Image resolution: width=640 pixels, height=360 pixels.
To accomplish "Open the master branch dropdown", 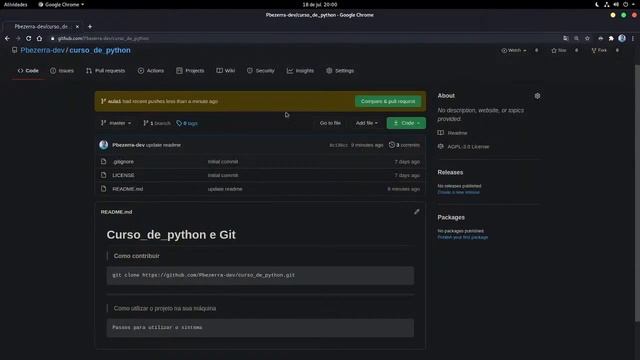I will click(116, 123).
